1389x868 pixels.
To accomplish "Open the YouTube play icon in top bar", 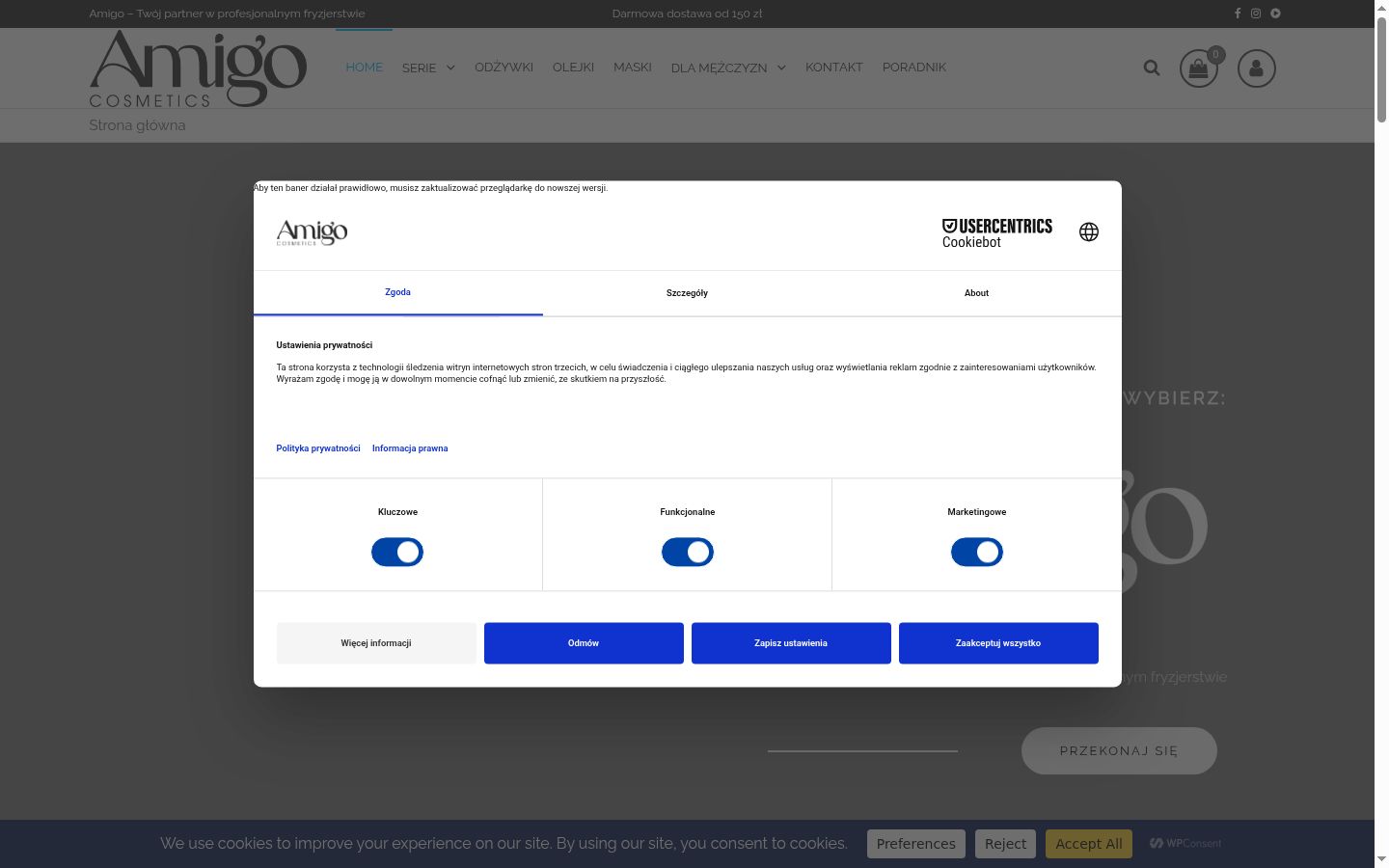I will [x=1275, y=14].
